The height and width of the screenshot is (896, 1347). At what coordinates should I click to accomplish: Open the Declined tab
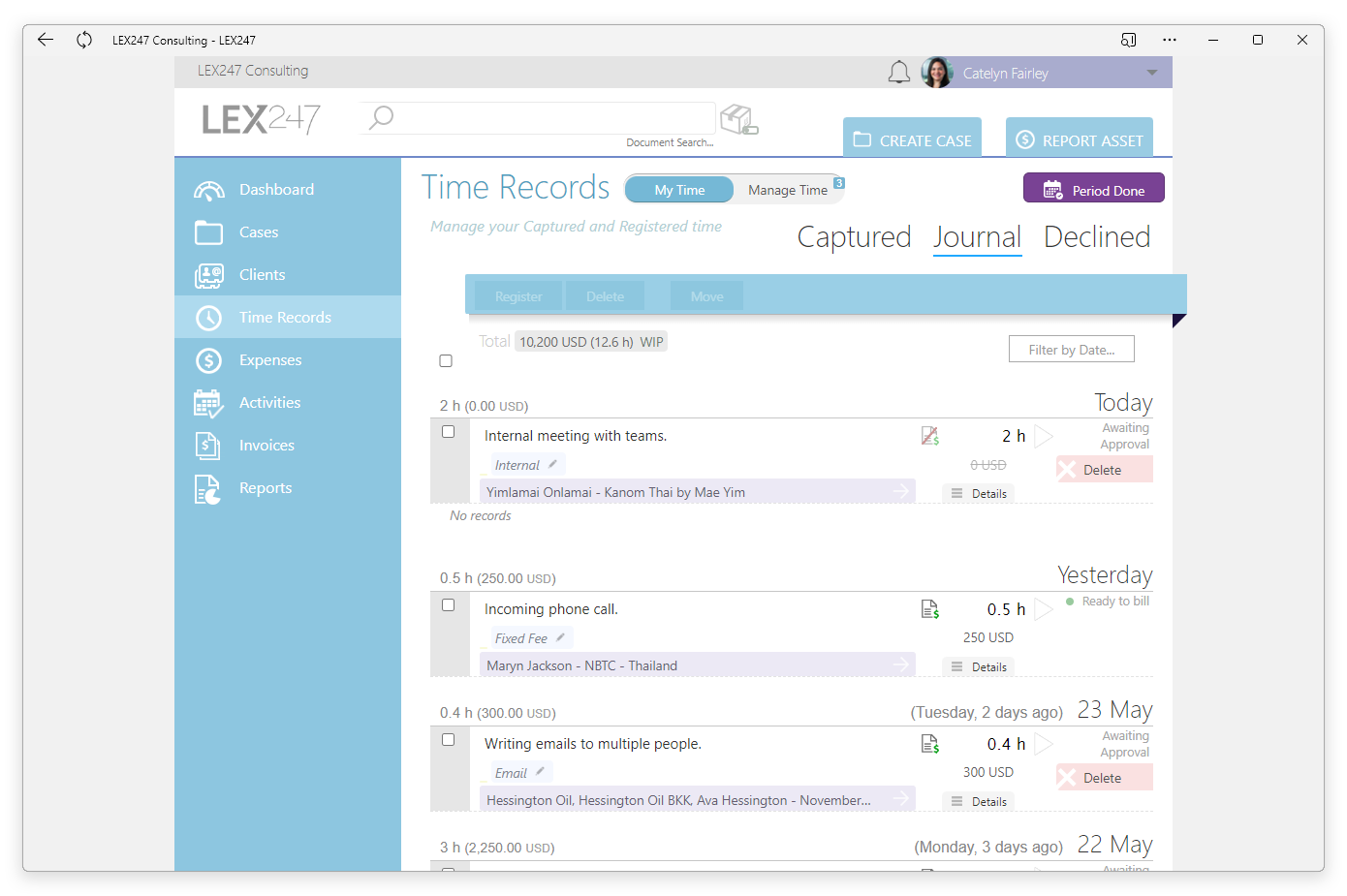click(x=1097, y=237)
